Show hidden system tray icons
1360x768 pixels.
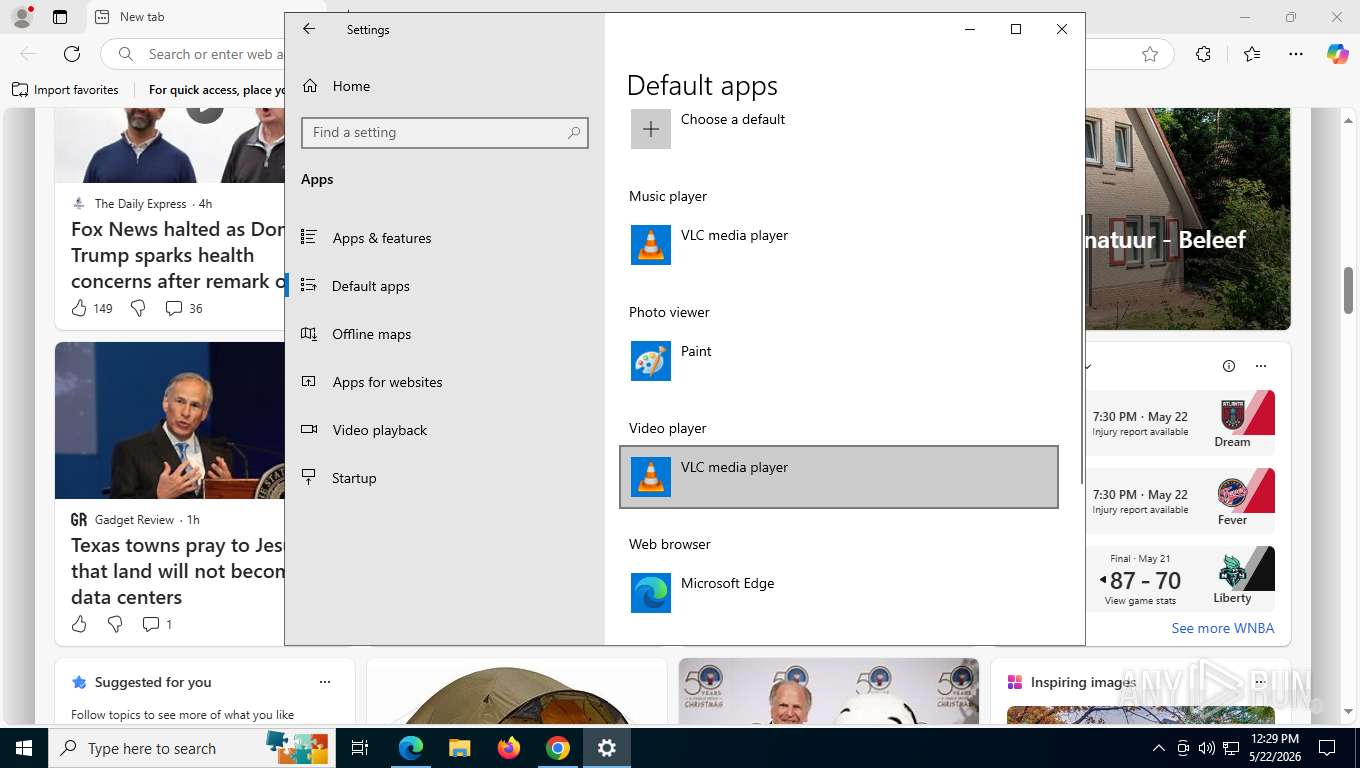pos(1159,748)
